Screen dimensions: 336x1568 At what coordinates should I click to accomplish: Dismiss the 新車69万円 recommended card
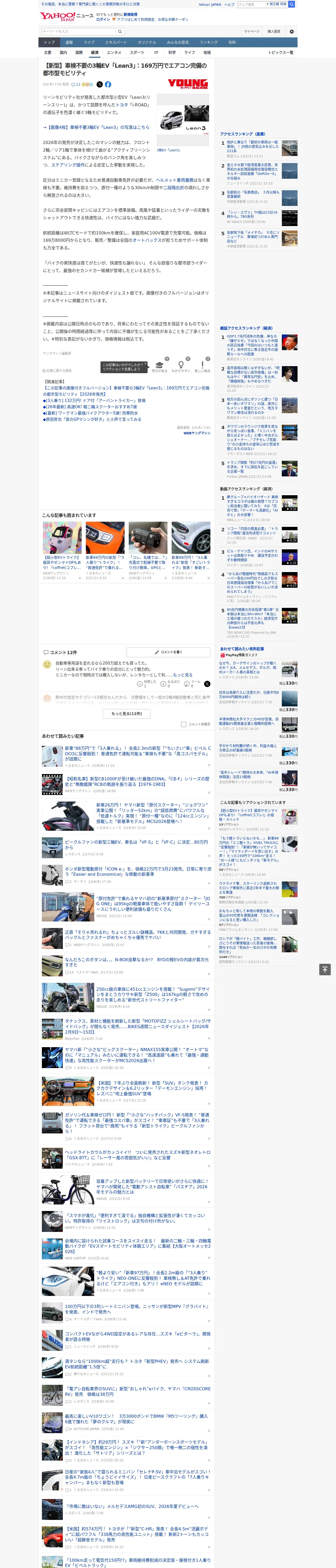(122, 578)
